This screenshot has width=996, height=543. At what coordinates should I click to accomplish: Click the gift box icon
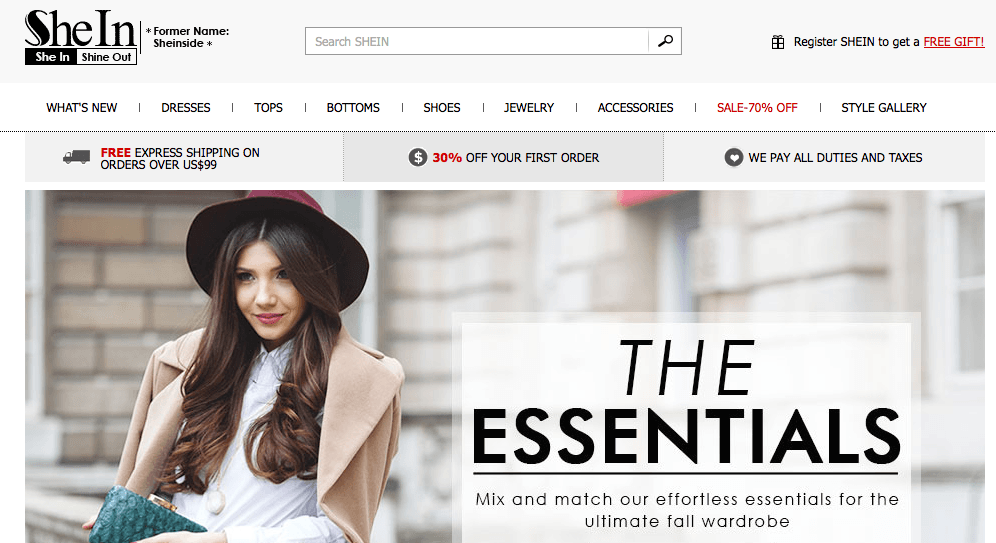click(x=777, y=43)
